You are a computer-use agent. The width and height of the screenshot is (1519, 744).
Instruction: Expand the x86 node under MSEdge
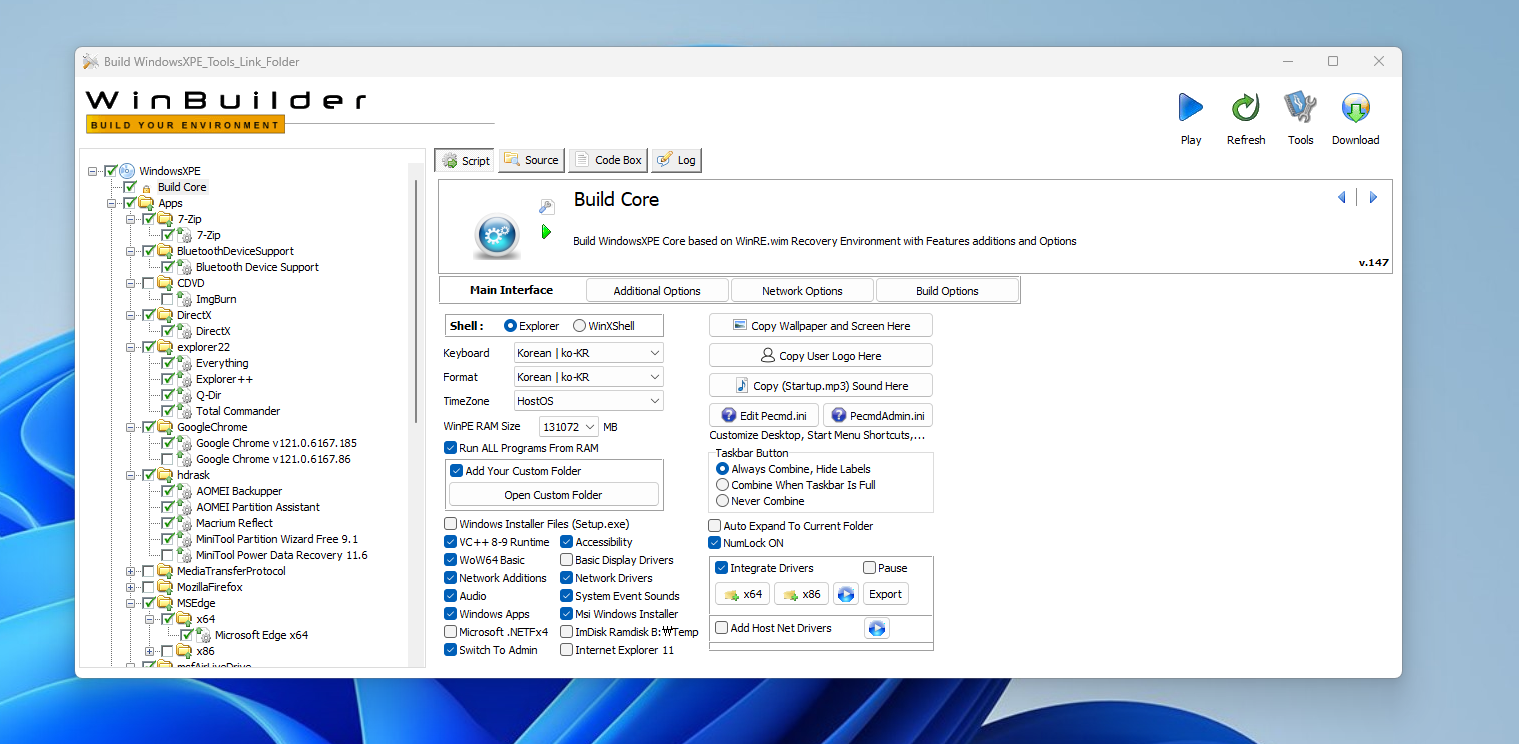150,651
